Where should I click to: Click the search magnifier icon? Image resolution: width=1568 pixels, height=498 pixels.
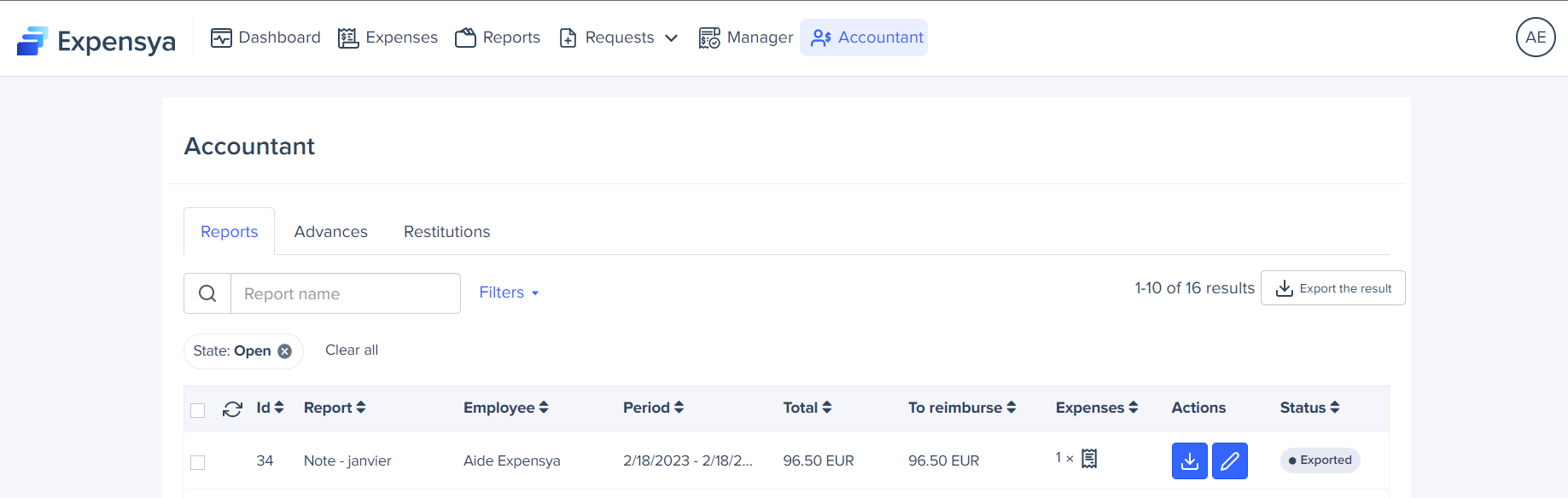click(x=207, y=293)
